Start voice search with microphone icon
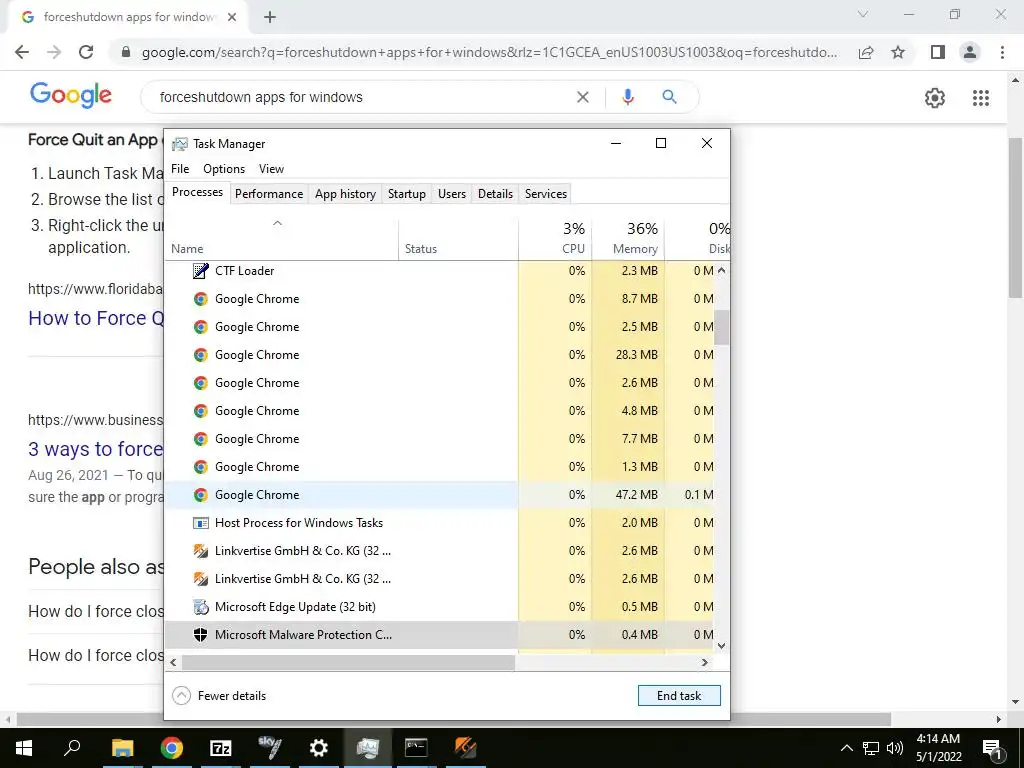1024x768 pixels. click(628, 97)
